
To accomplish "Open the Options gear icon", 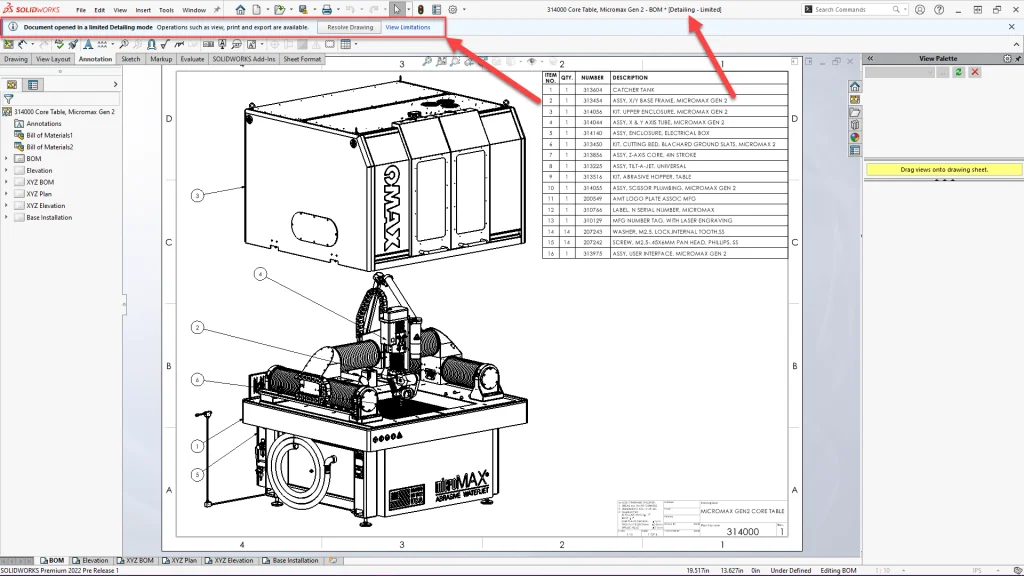I will [453, 9].
